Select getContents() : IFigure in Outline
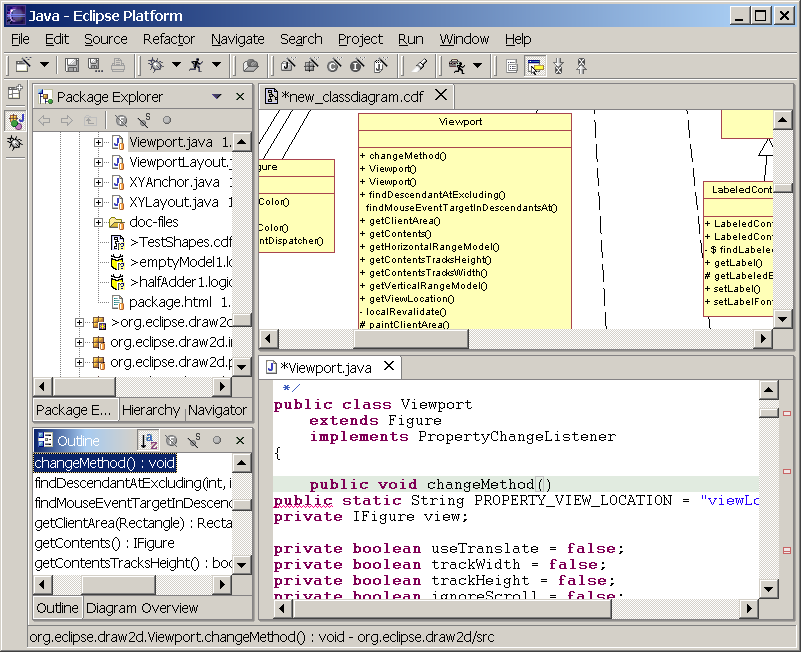Viewport: 801px width, 652px height. 104,543
